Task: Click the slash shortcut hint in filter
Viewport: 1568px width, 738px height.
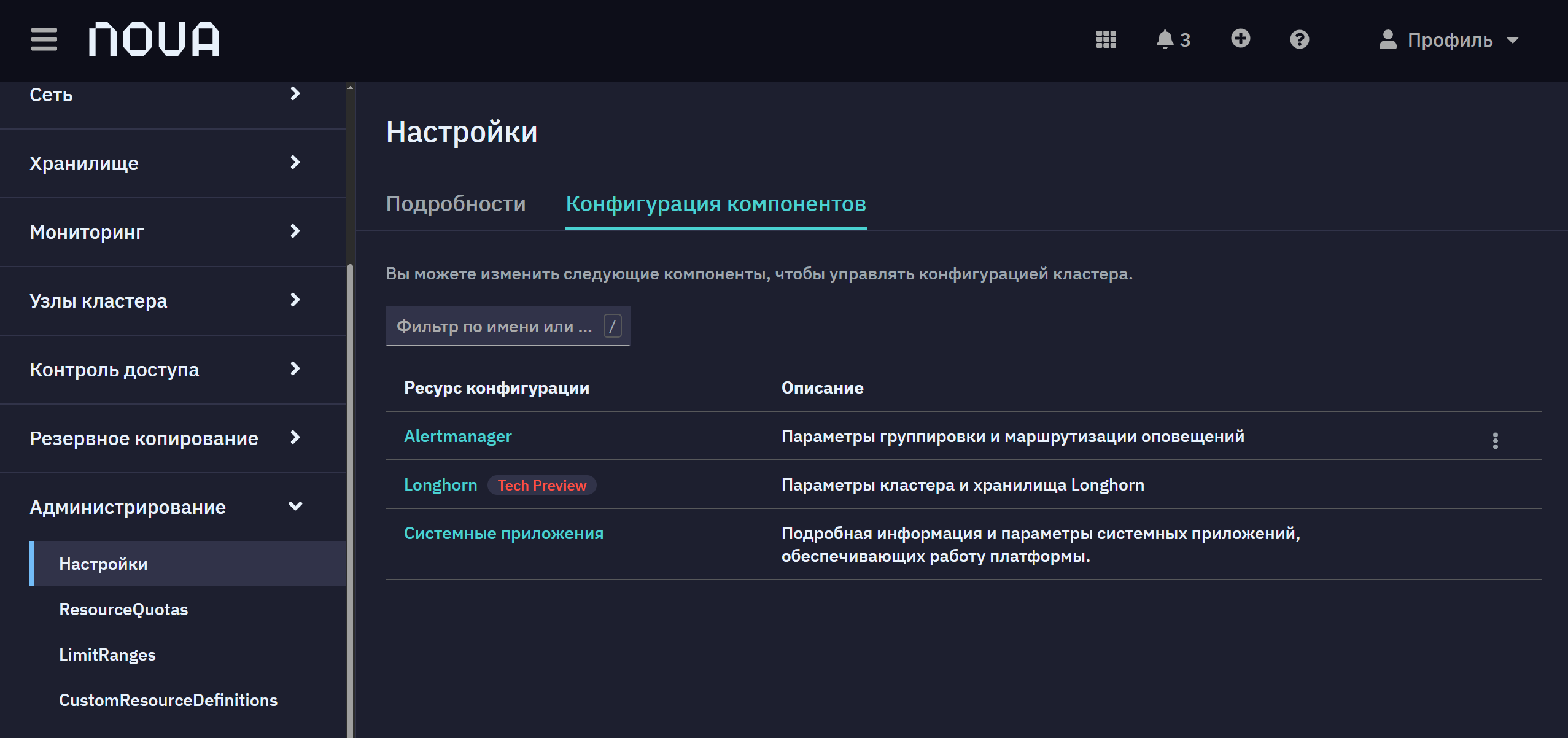Action: (612, 326)
